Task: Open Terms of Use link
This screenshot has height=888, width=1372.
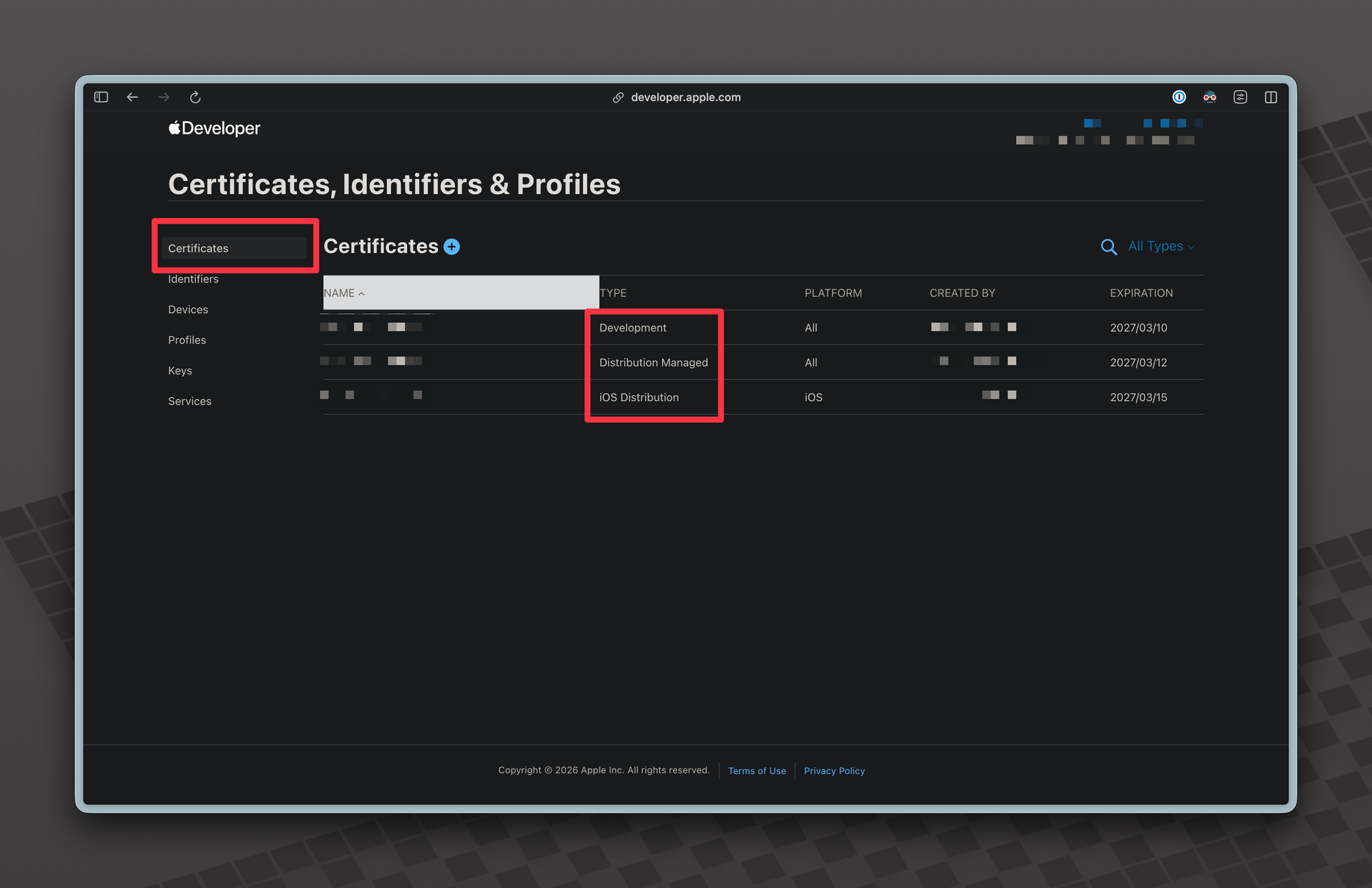Action: point(757,771)
